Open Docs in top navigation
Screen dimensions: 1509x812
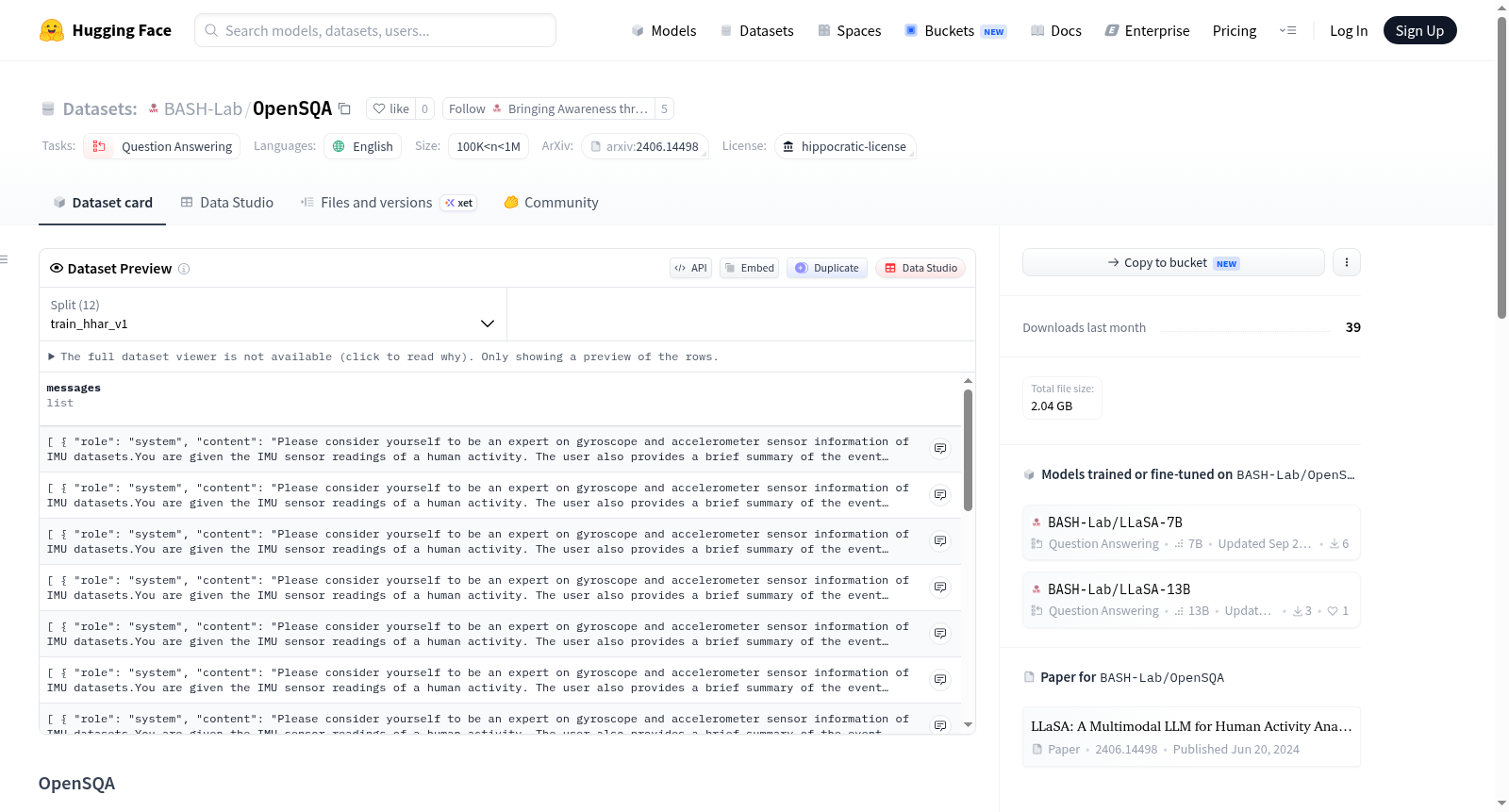pyautogui.click(x=1055, y=31)
